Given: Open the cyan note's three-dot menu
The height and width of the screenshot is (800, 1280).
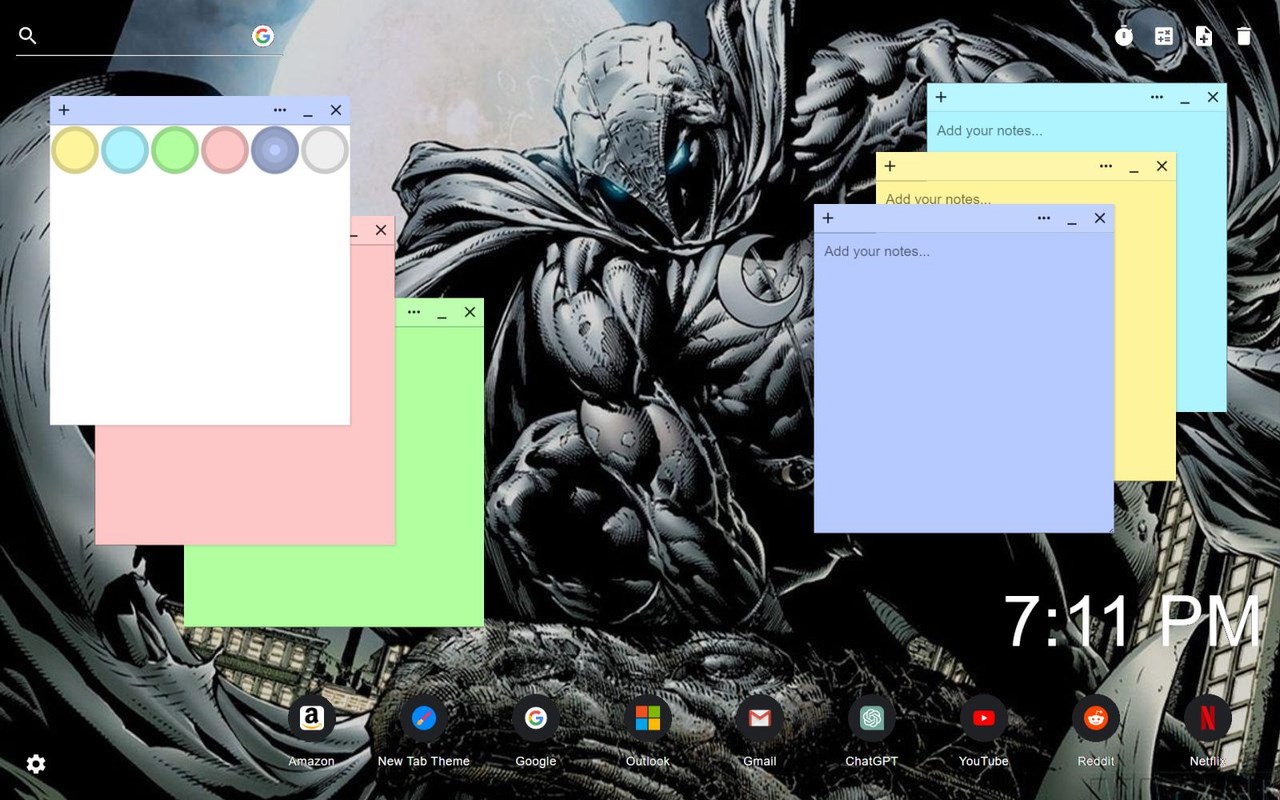Looking at the screenshot, I should [x=1157, y=97].
